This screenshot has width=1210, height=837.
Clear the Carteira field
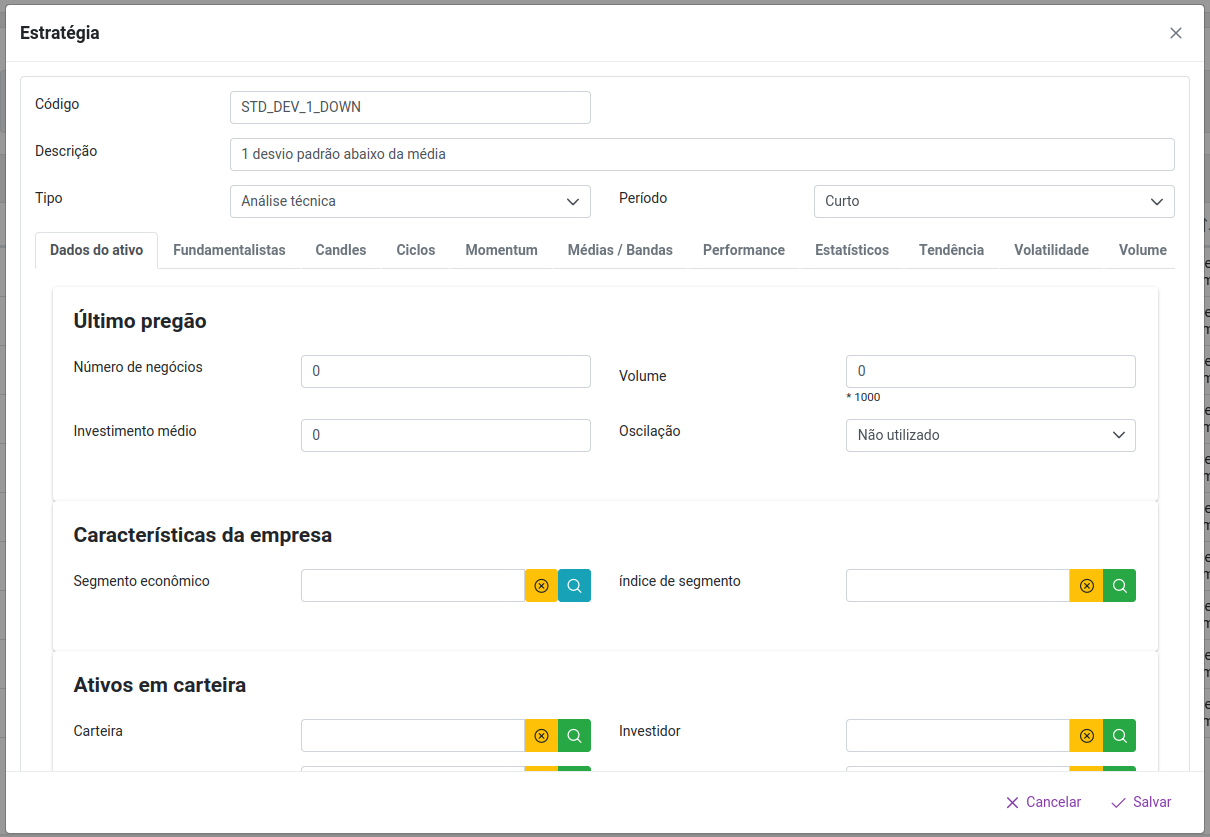[x=541, y=736]
